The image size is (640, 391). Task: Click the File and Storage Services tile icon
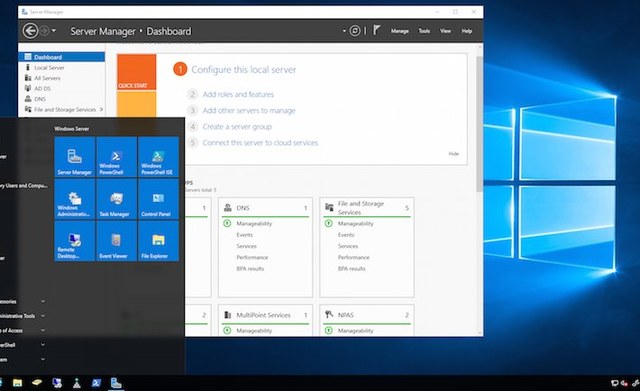click(329, 207)
